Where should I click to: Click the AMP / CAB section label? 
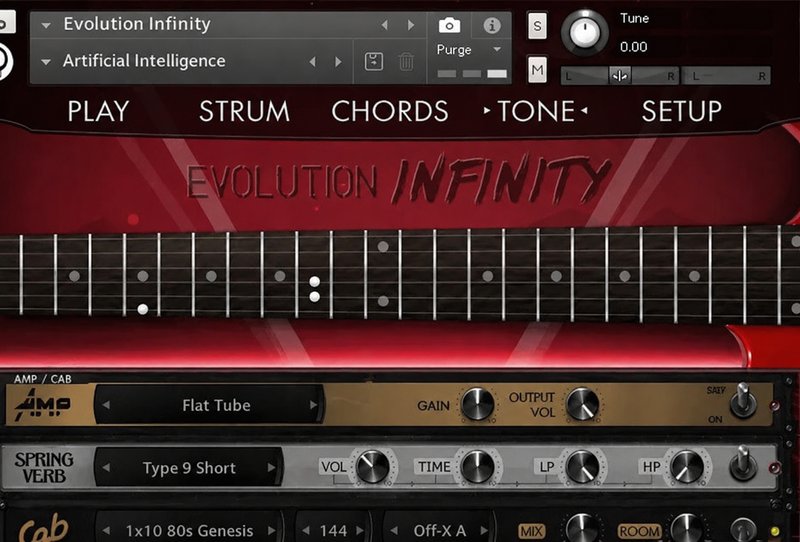(x=42, y=379)
